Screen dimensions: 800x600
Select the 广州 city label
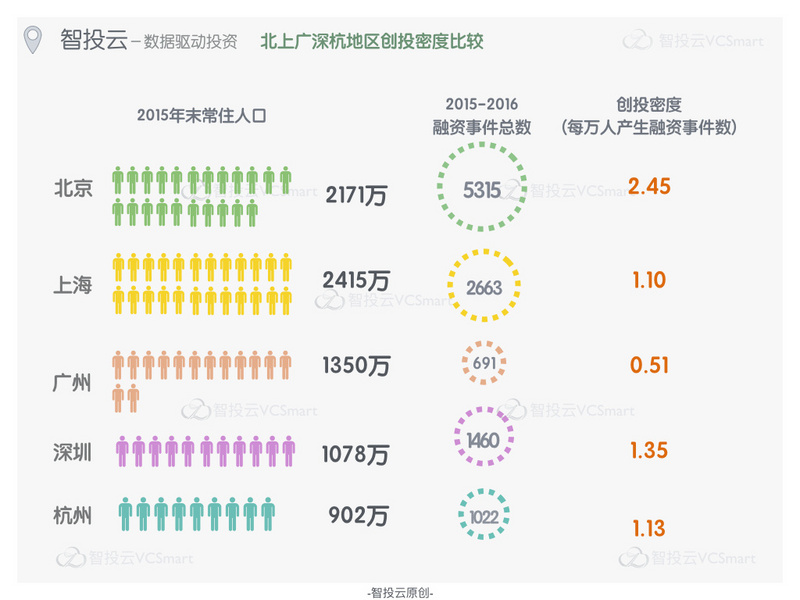pyautogui.click(x=73, y=381)
